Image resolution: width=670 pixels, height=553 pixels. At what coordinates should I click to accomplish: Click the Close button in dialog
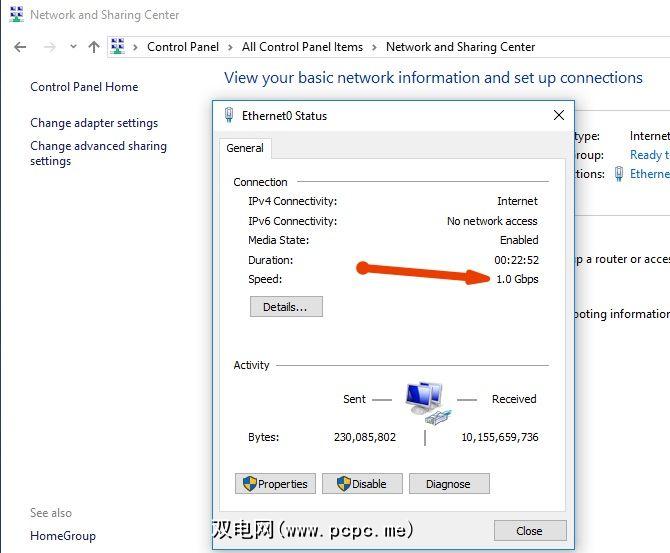(x=530, y=531)
